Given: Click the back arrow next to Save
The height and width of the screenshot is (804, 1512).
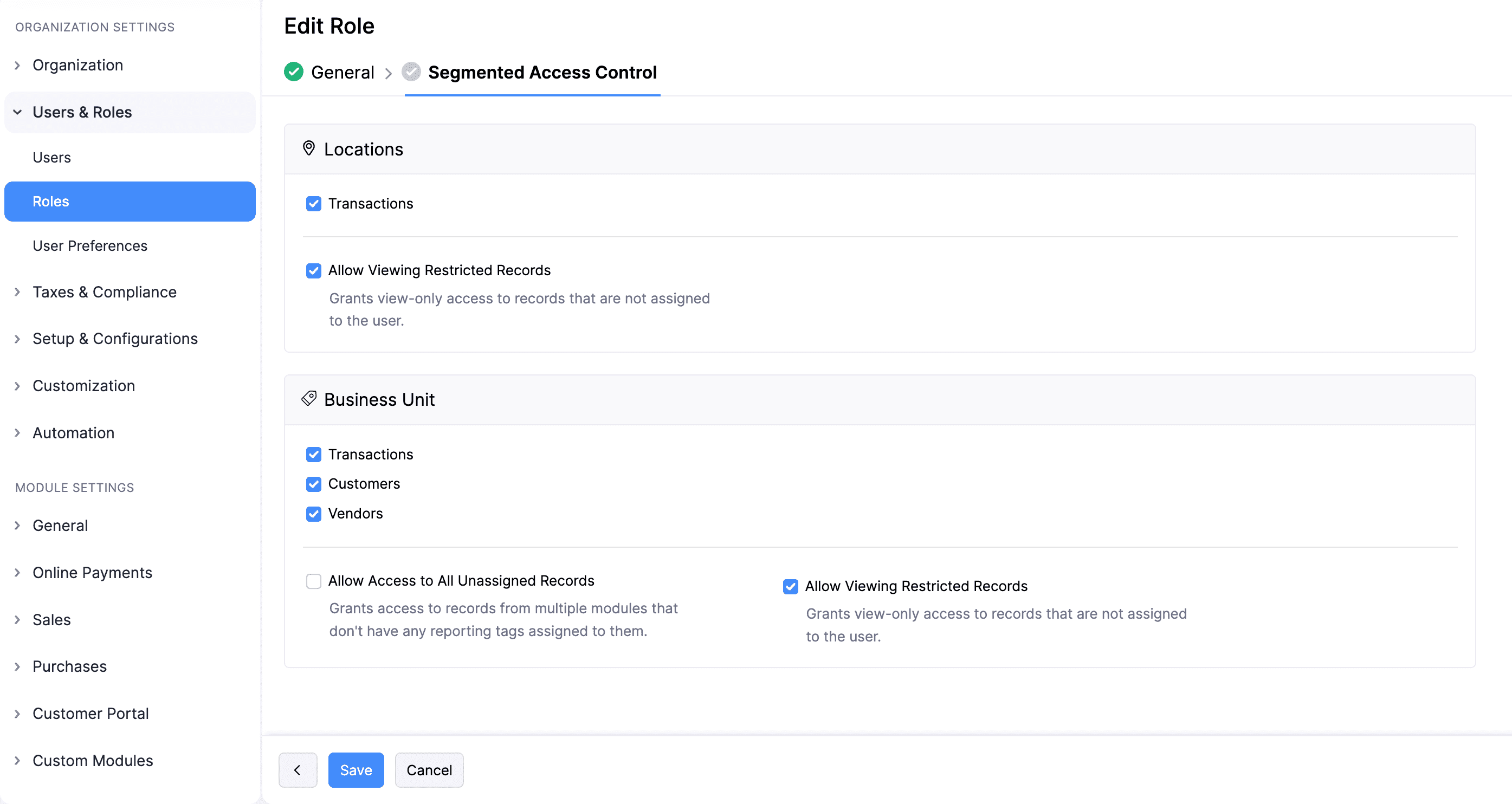Looking at the screenshot, I should (x=298, y=769).
